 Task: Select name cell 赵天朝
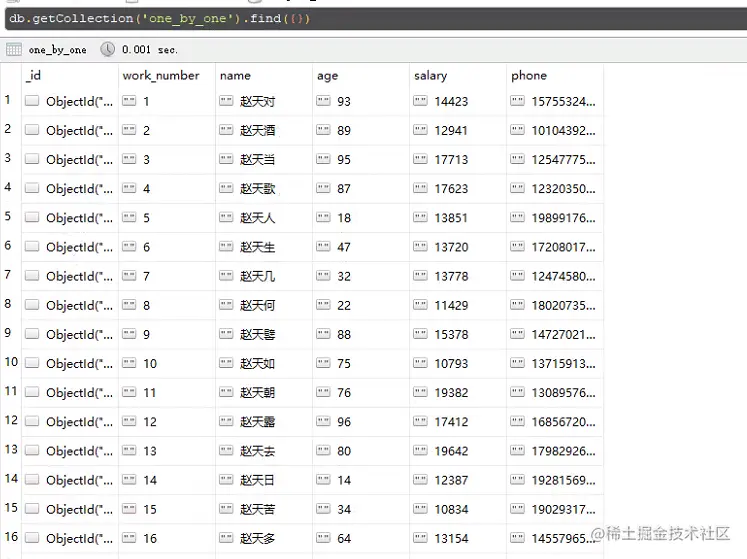coord(258,393)
